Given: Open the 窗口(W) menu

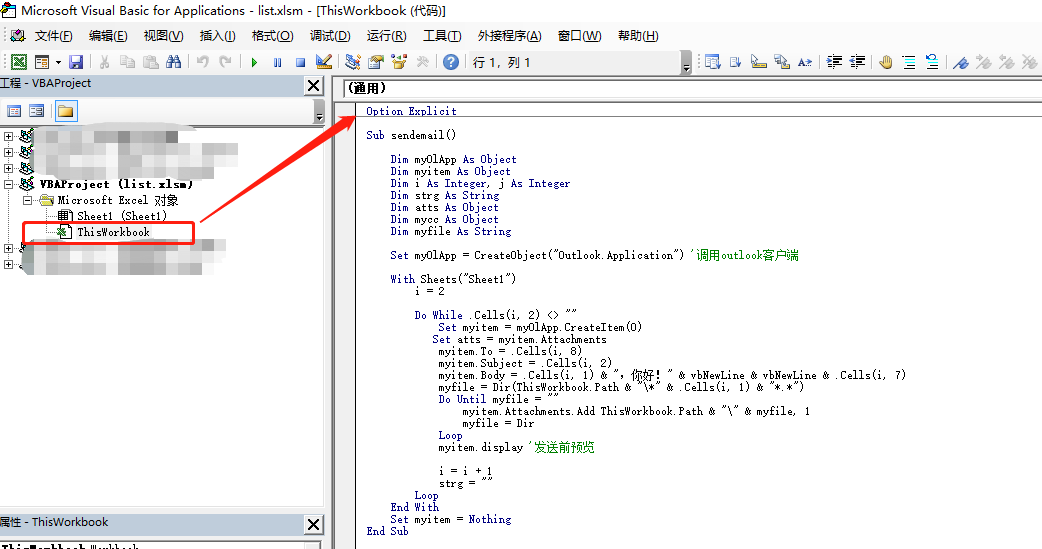Looking at the screenshot, I should (x=579, y=36).
